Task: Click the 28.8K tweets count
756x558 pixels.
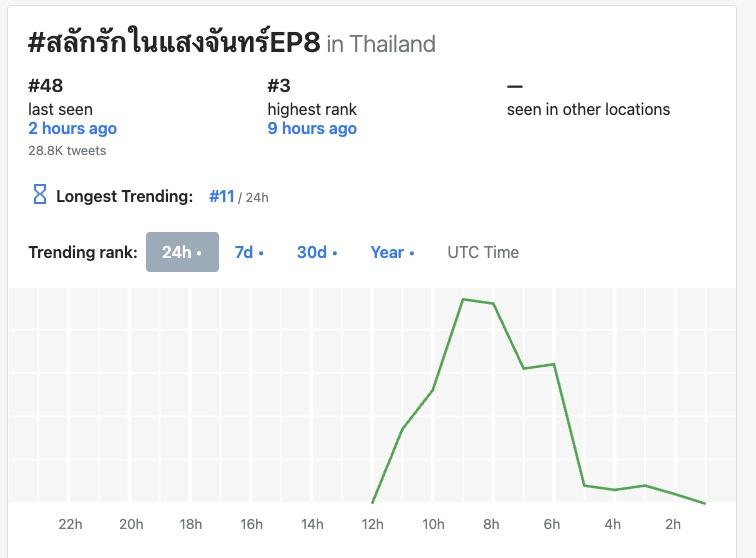Action: [x=67, y=151]
